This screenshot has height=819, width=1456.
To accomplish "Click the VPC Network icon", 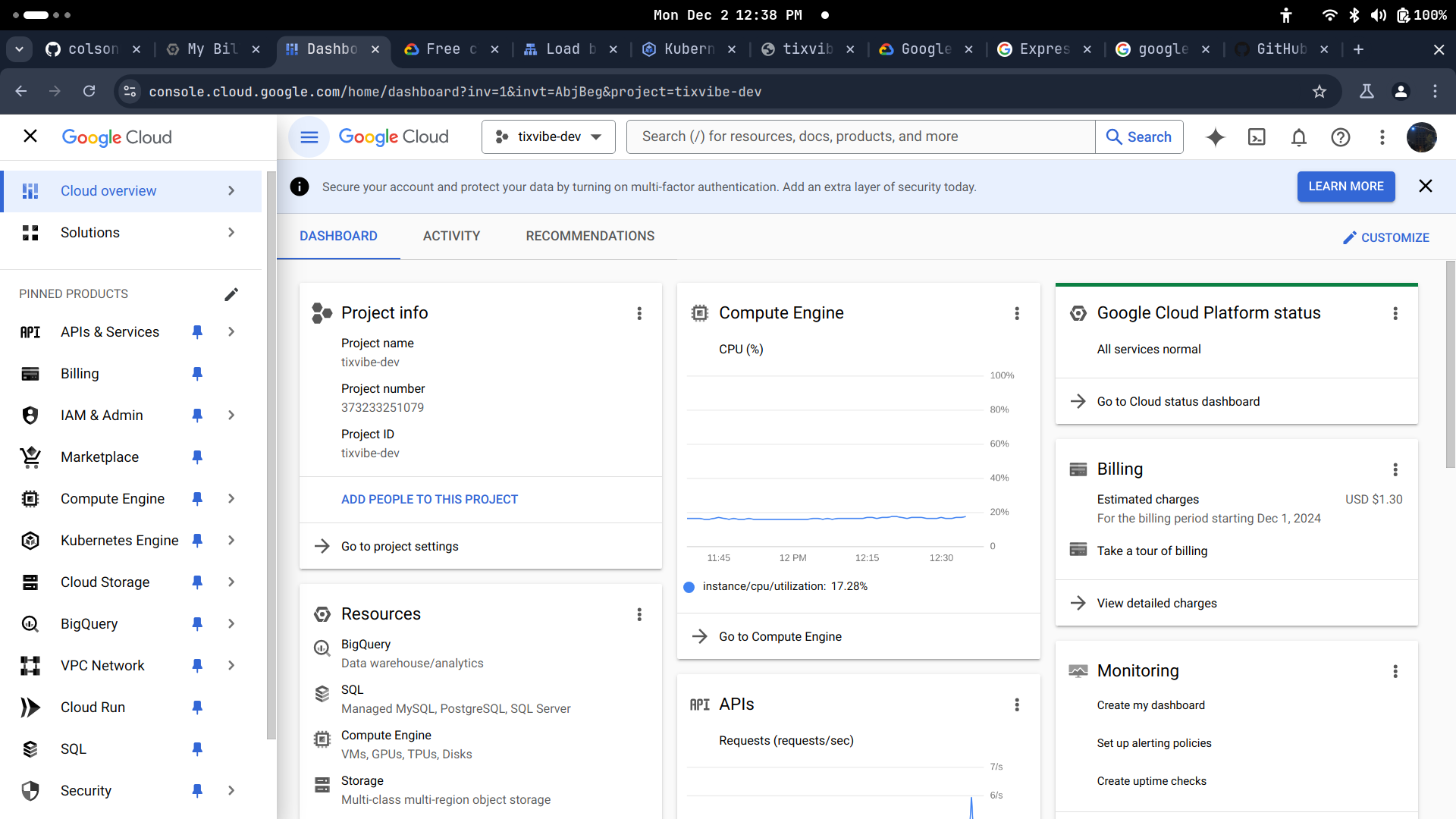I will click(x=30, y=665).
